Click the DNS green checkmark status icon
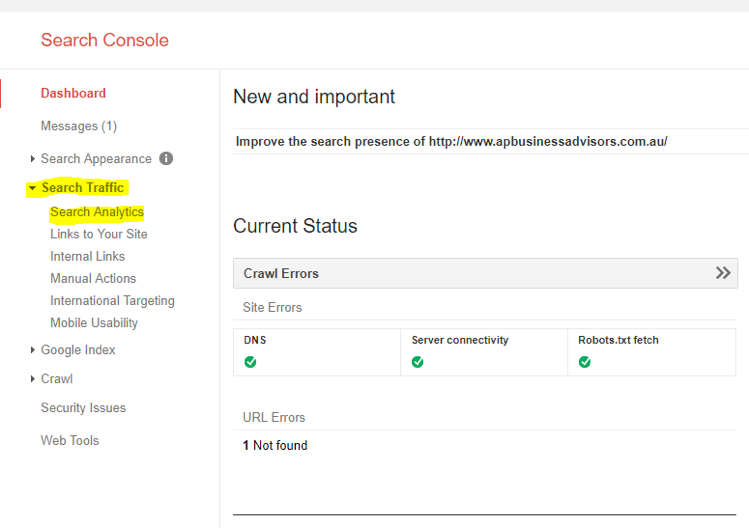Viewport: 749px width, 528px height. [x=250, y=362]
